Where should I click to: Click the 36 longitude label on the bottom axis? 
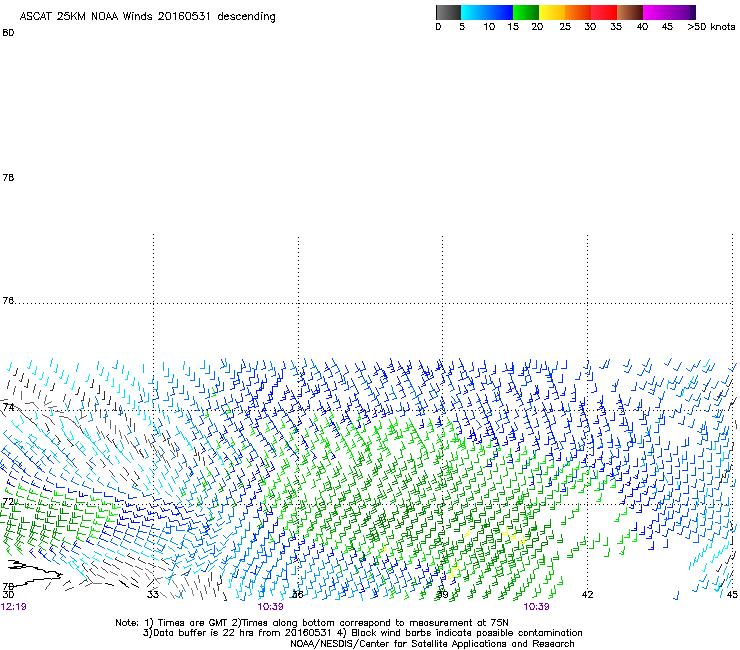point(297,595)
